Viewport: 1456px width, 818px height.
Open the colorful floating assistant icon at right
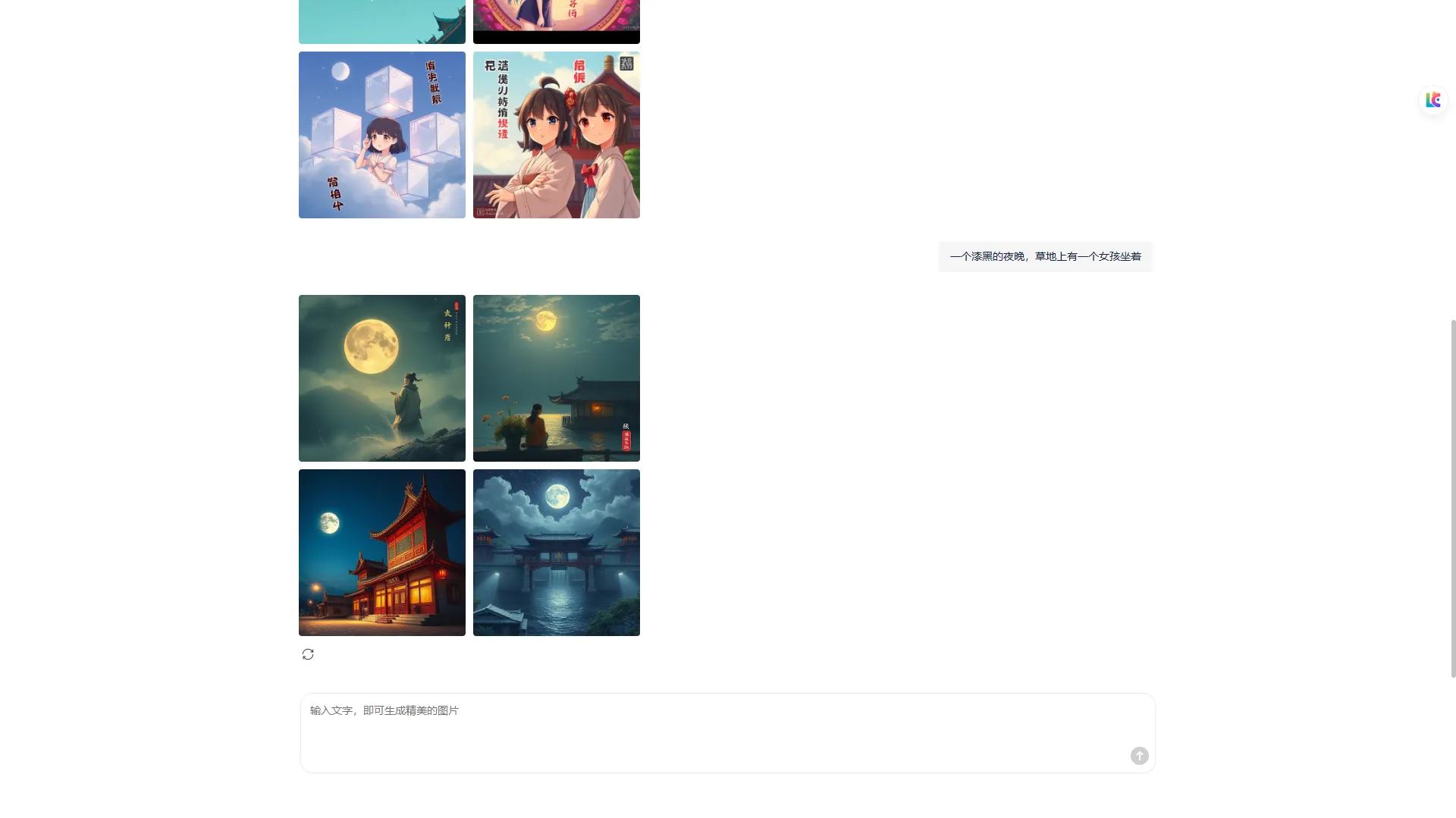(1432, 100)
